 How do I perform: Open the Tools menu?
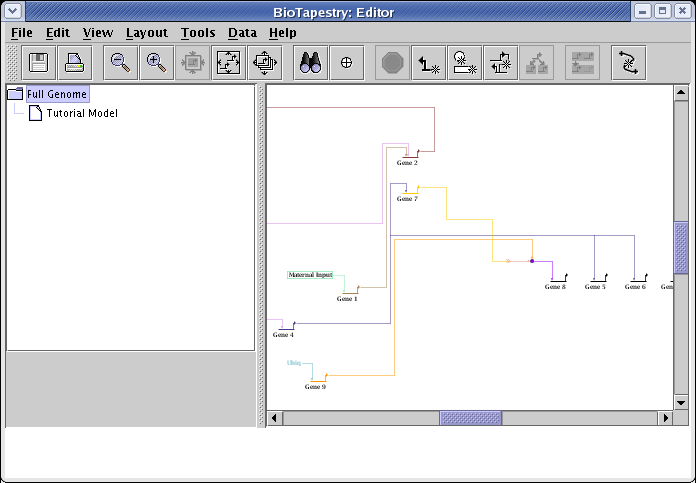pyautogui.click(x=198, y=32)
